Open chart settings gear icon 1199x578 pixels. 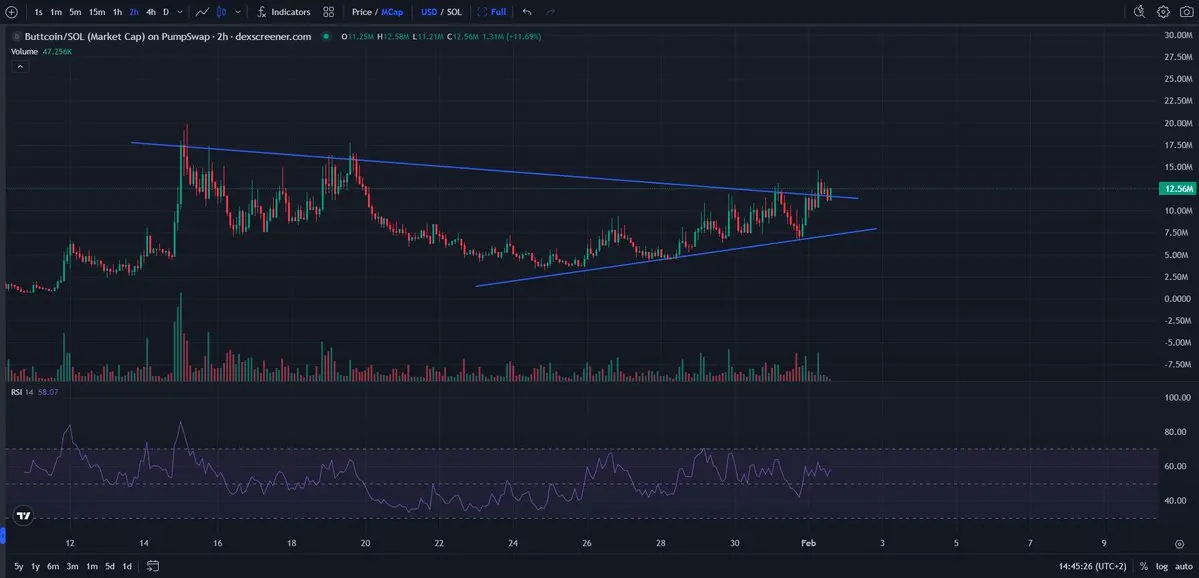pyautogui.click(x=1163, y=11)
